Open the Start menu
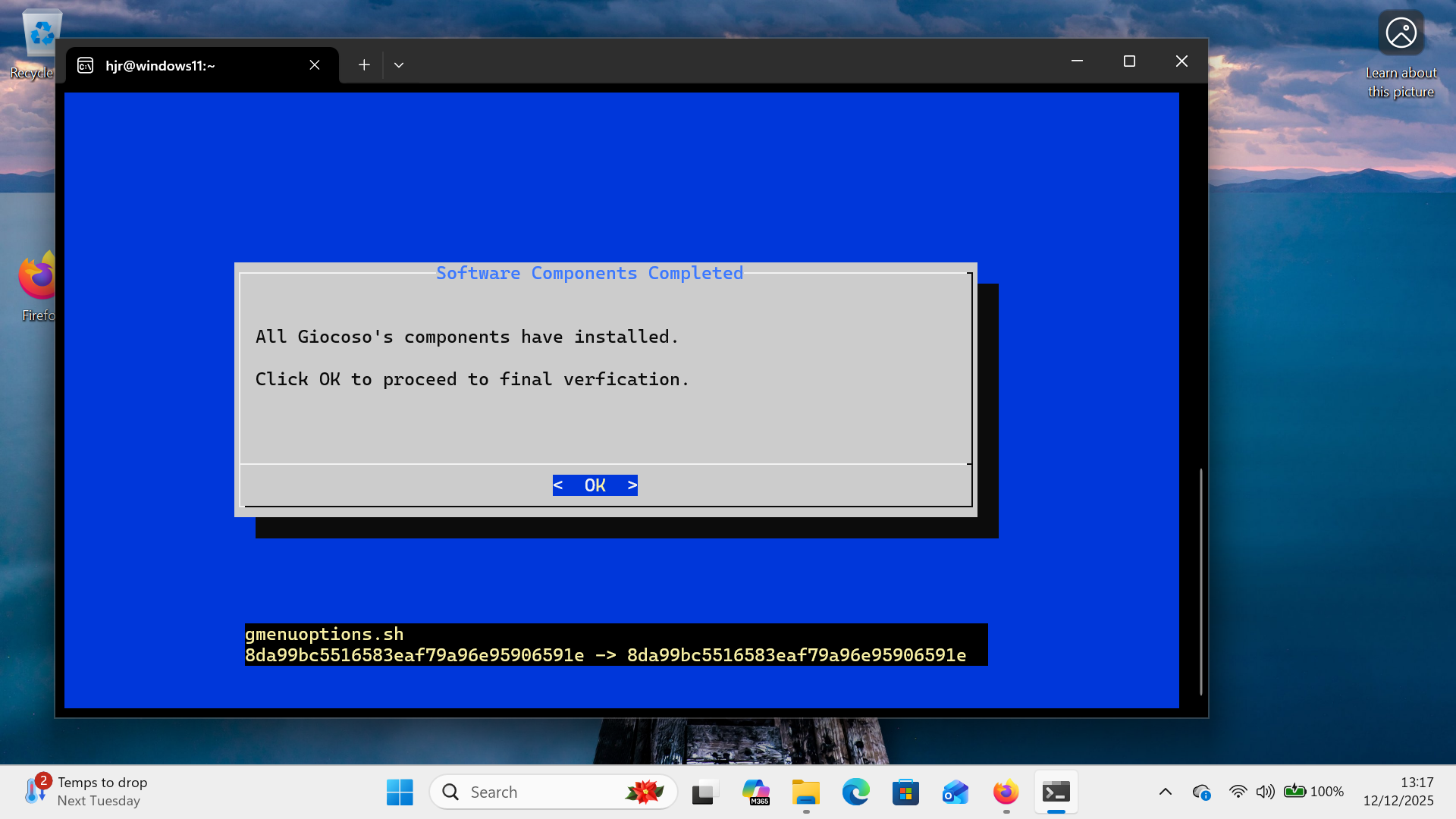 pyautogui.click(x=400, y=791)
